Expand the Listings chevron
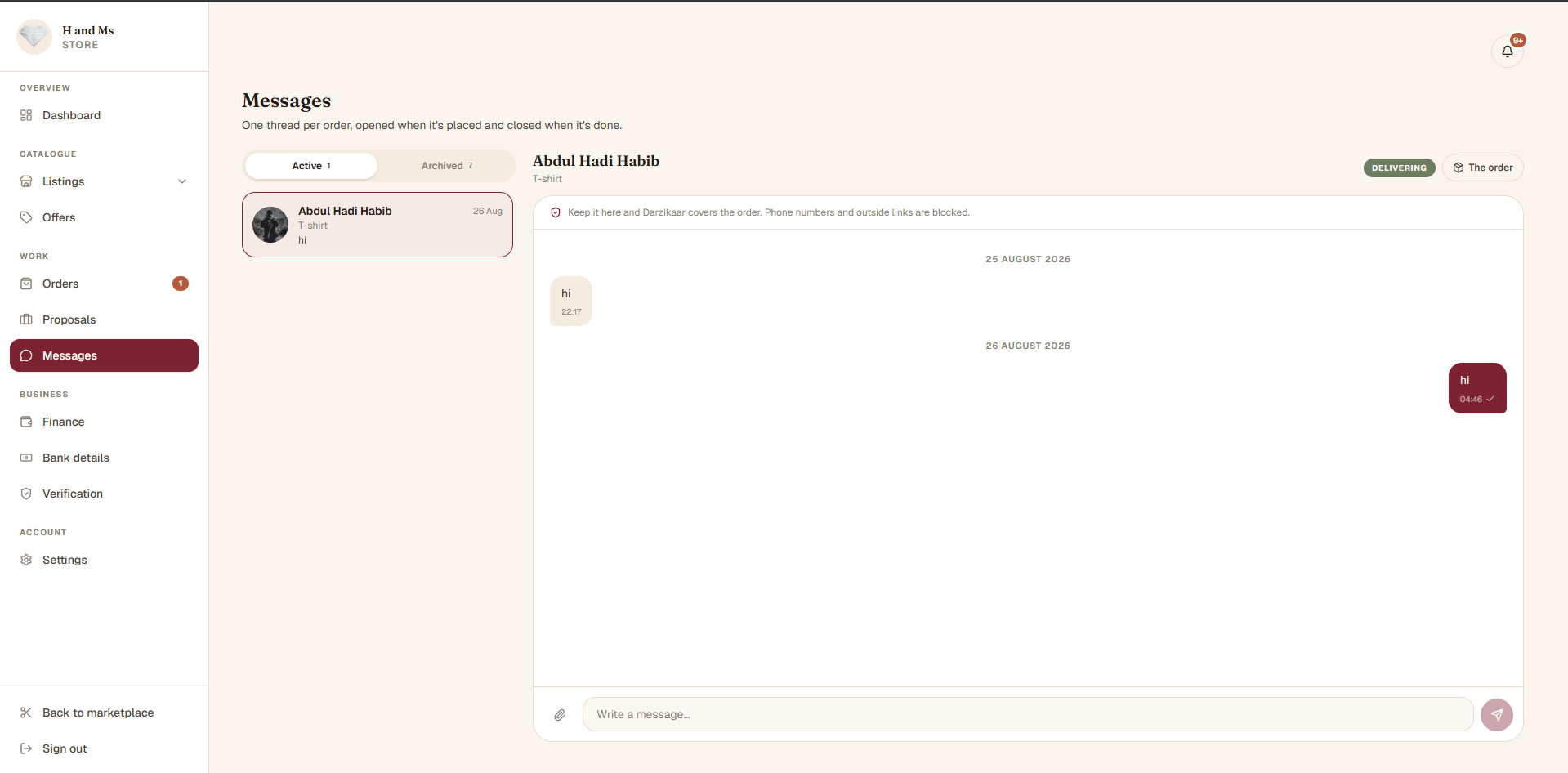Viewport: 1568px width, 773px height. [182, 181]
